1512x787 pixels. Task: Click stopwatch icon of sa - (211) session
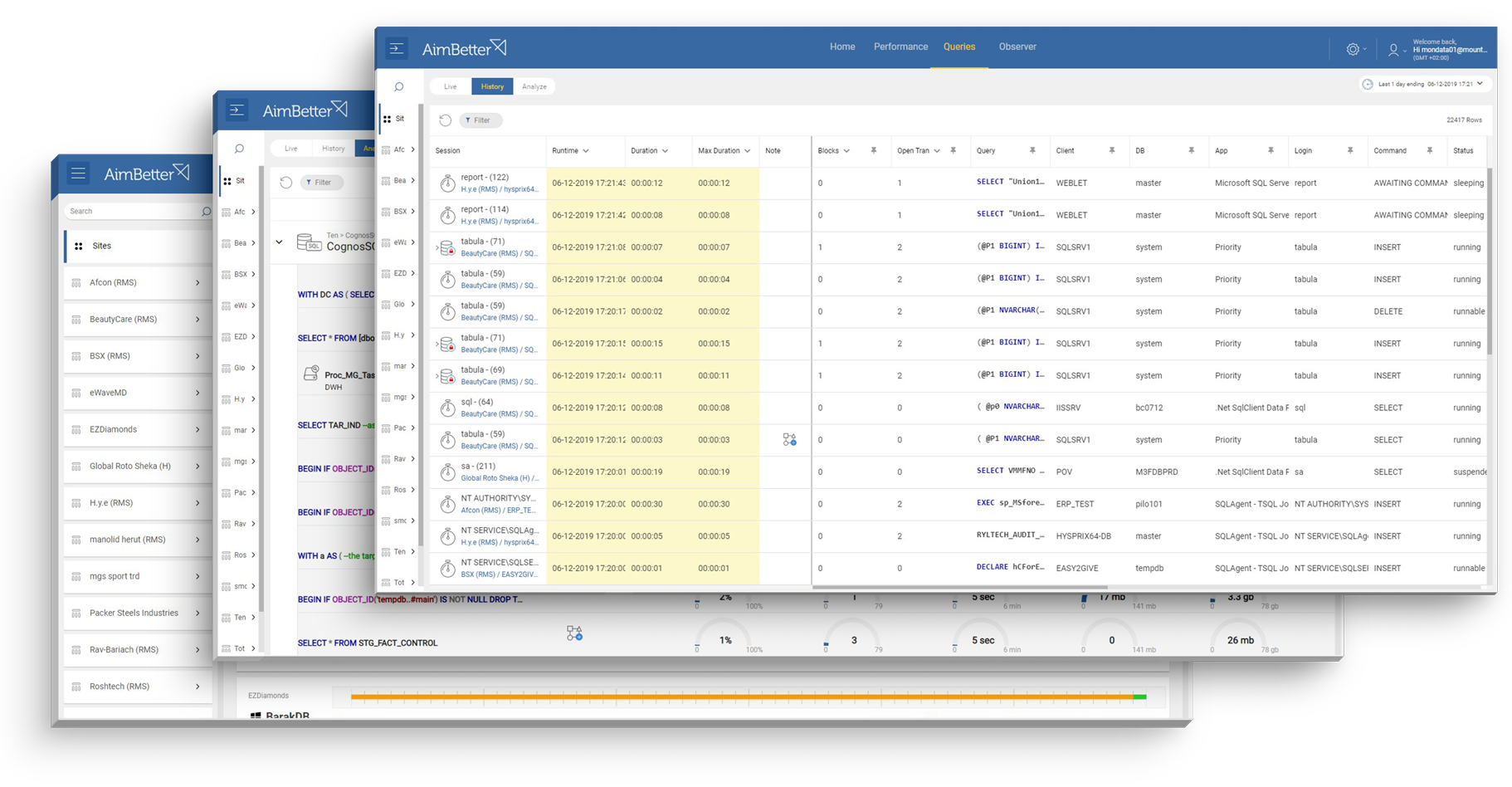pyautogui.click(x=447, y=472)
